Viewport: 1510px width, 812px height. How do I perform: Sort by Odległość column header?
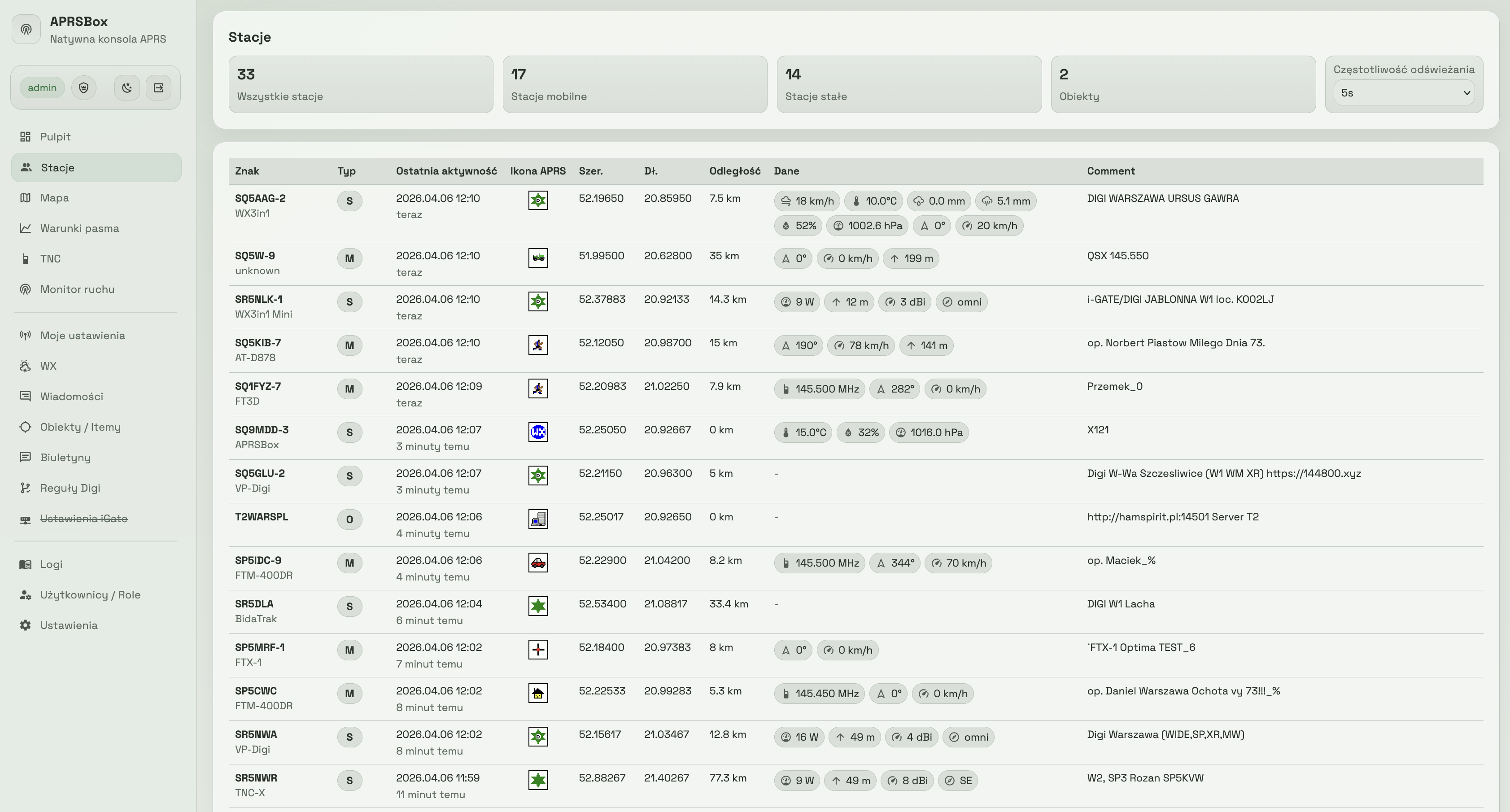point(734,171)
